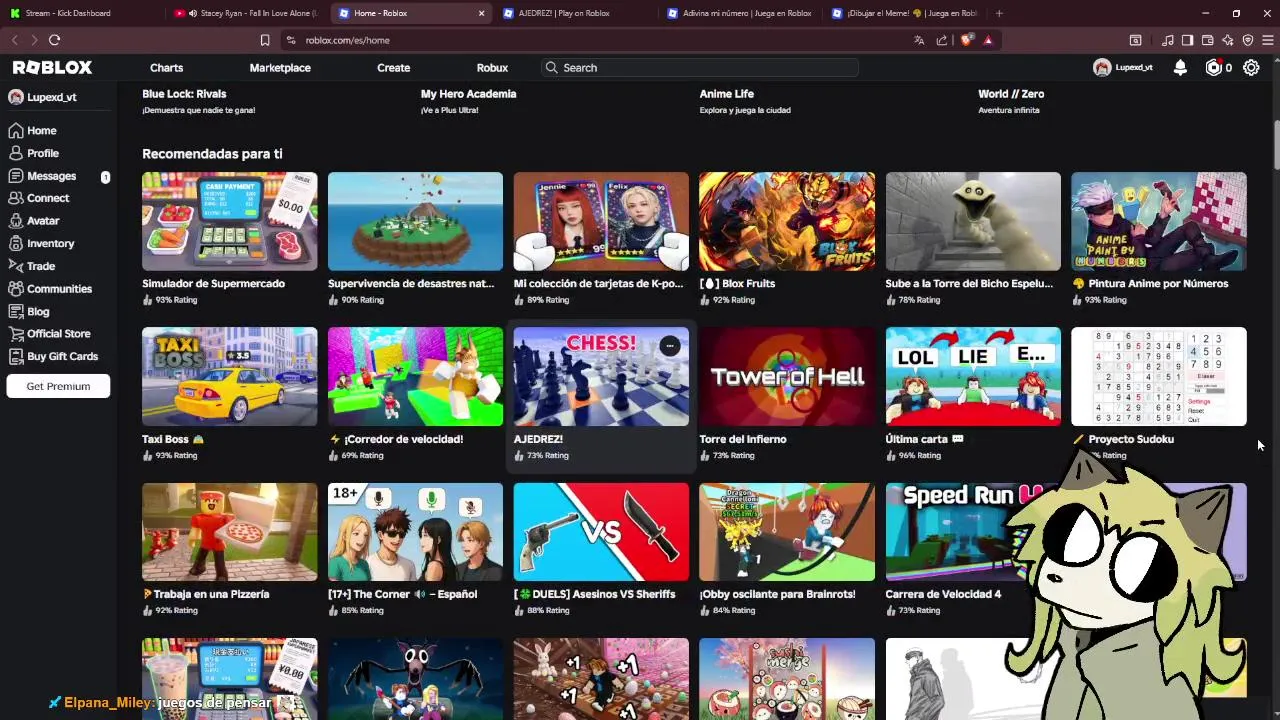
Task: Open the Brave VPN shield icon
Action: (1248, 40)
